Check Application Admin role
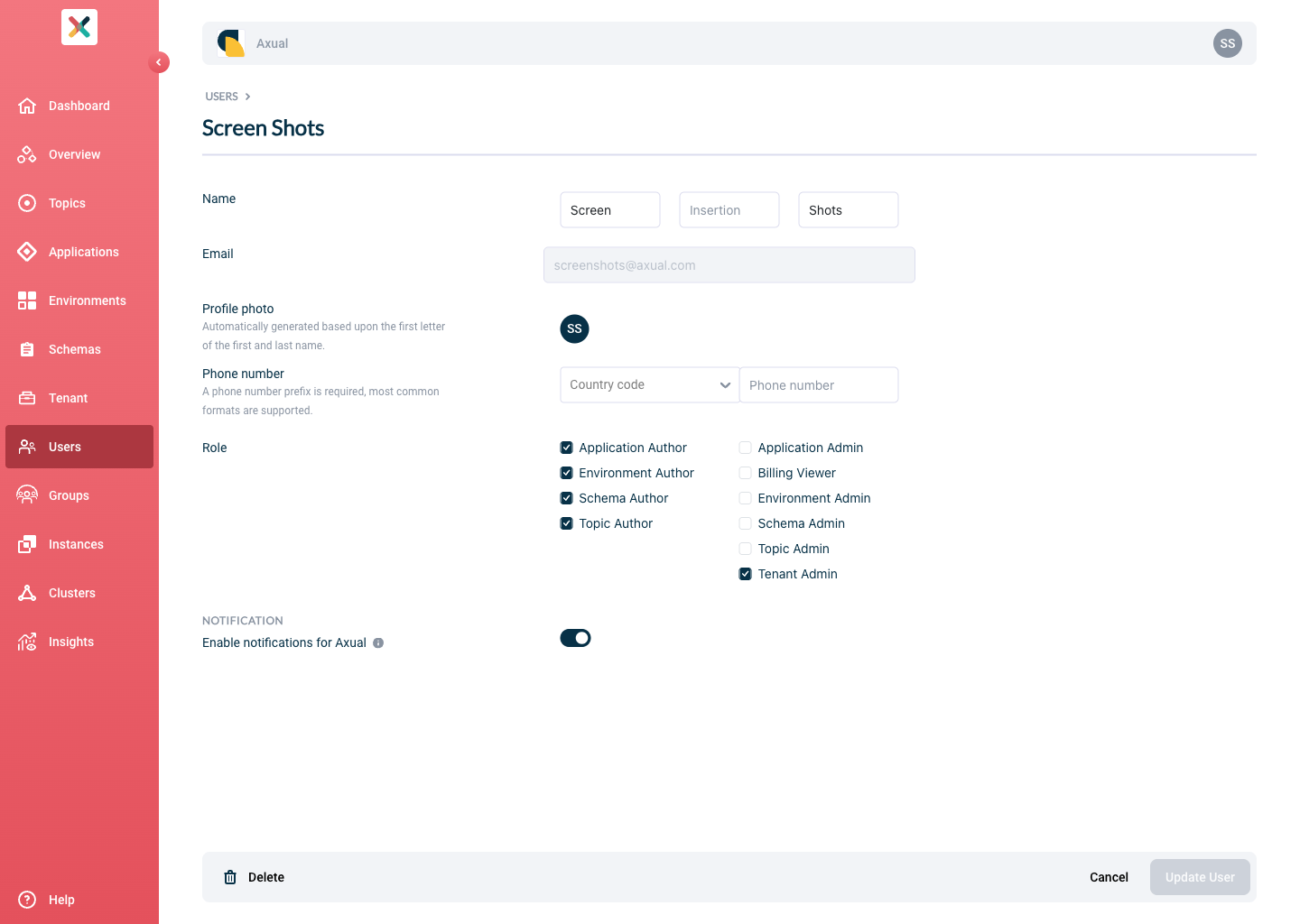The image size is (1300, 924). coord(746,448)
